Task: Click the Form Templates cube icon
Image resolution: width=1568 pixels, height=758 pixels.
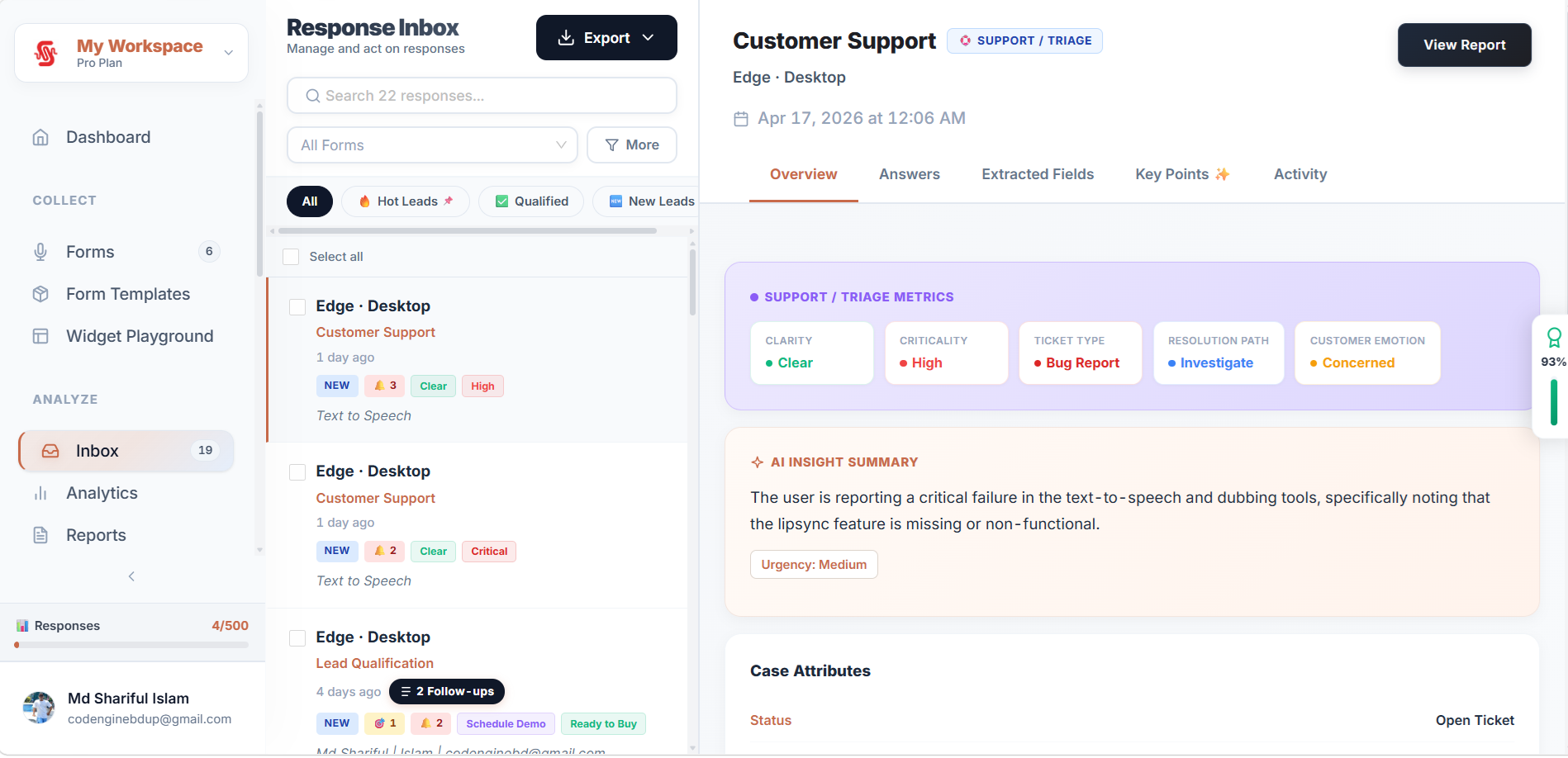Action: [40, 294]
